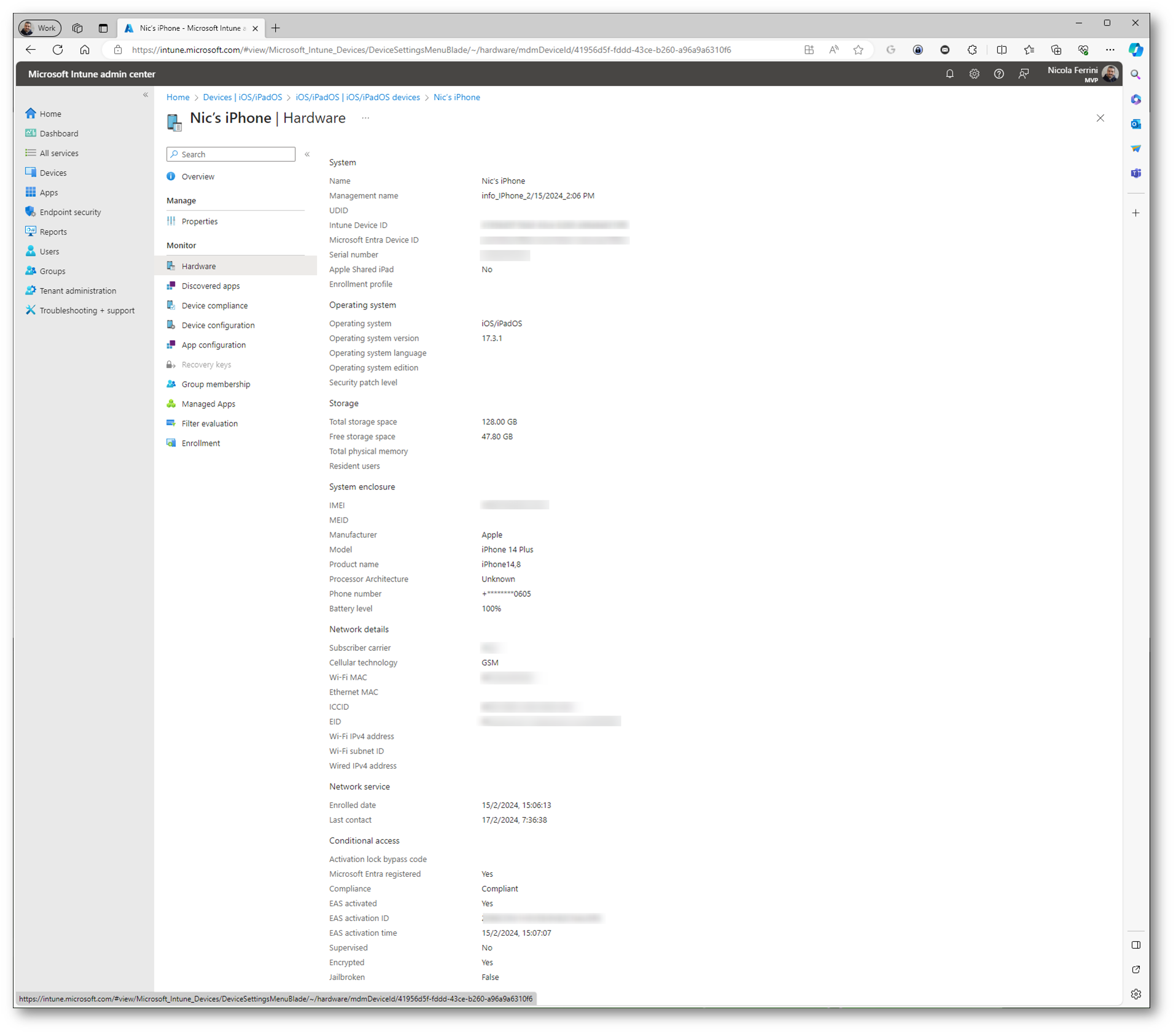Open the portal settings gear icon

(x=974, y=74)
